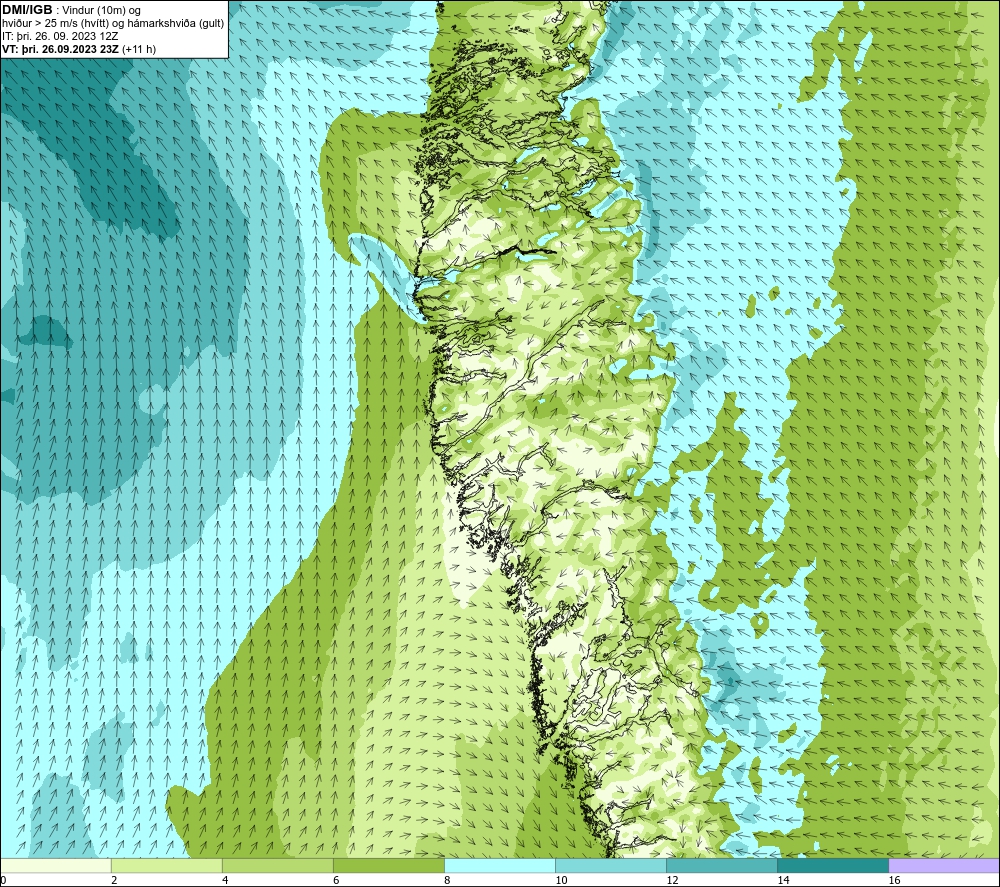The width and height of the screenshot is (1000, 887).
Task: Click the legend scale label 8
Action: click(x=447, y=880)
